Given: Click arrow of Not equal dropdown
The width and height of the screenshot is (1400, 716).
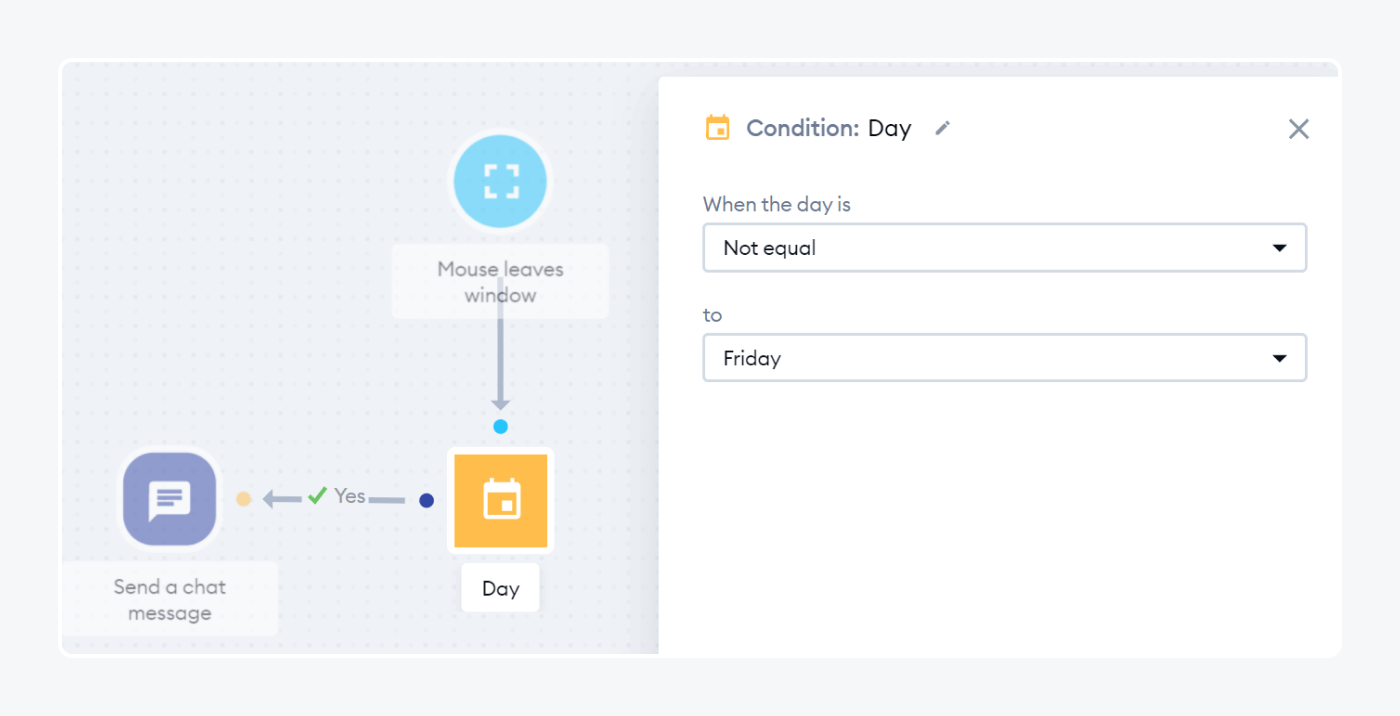Looking at the screenshot, I should pos(1279,248).
